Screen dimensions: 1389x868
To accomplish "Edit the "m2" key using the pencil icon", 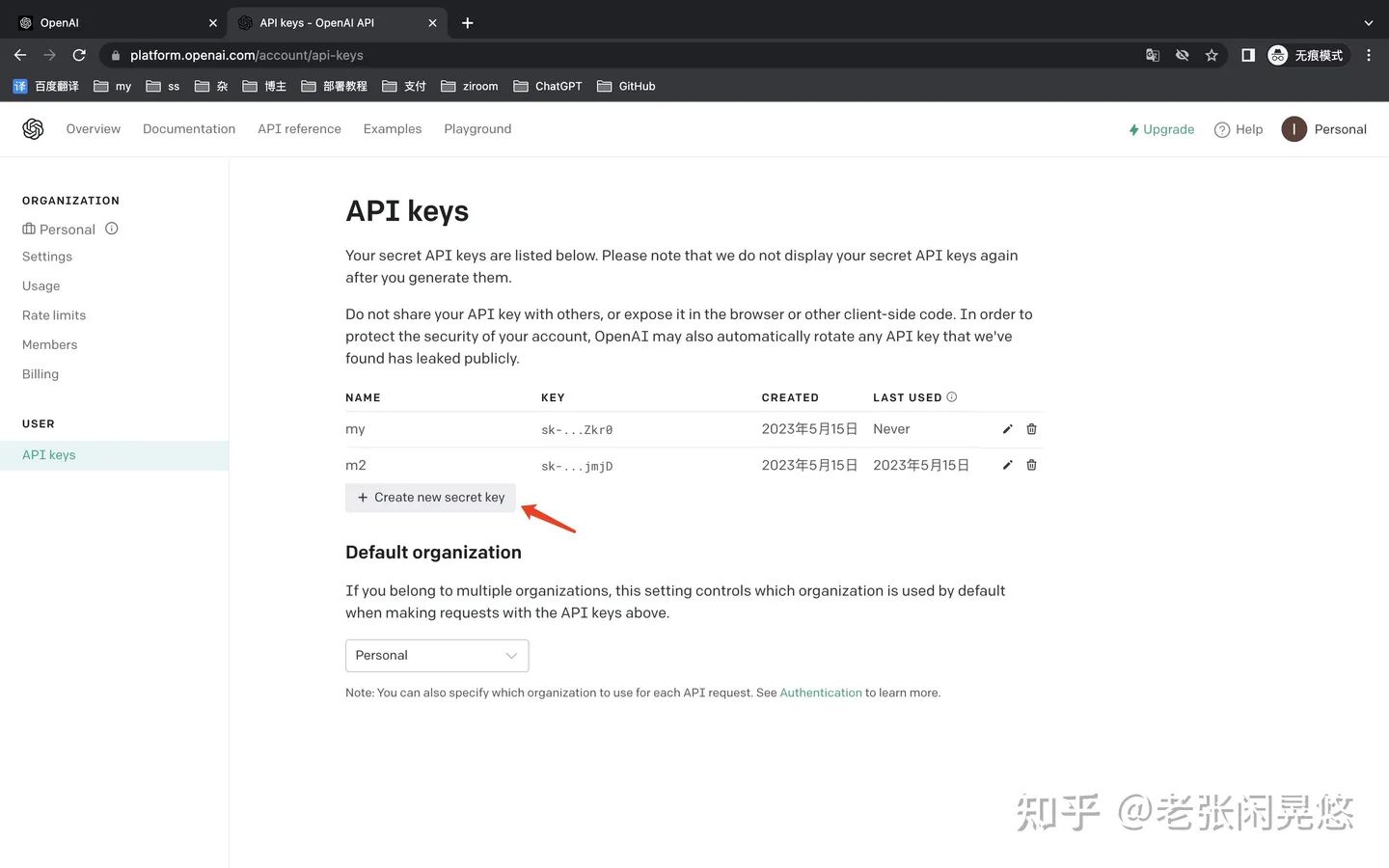I will click(1007, 465).
